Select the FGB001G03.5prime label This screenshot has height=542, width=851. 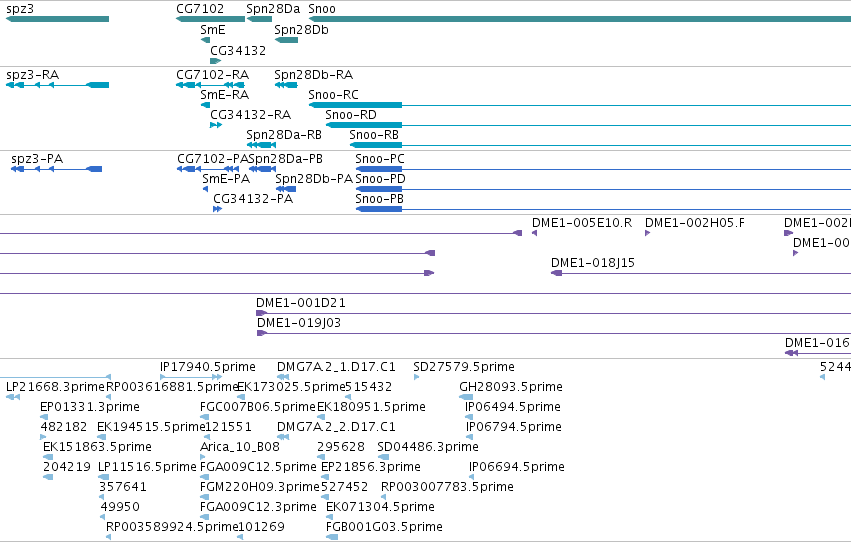point(384,527)
